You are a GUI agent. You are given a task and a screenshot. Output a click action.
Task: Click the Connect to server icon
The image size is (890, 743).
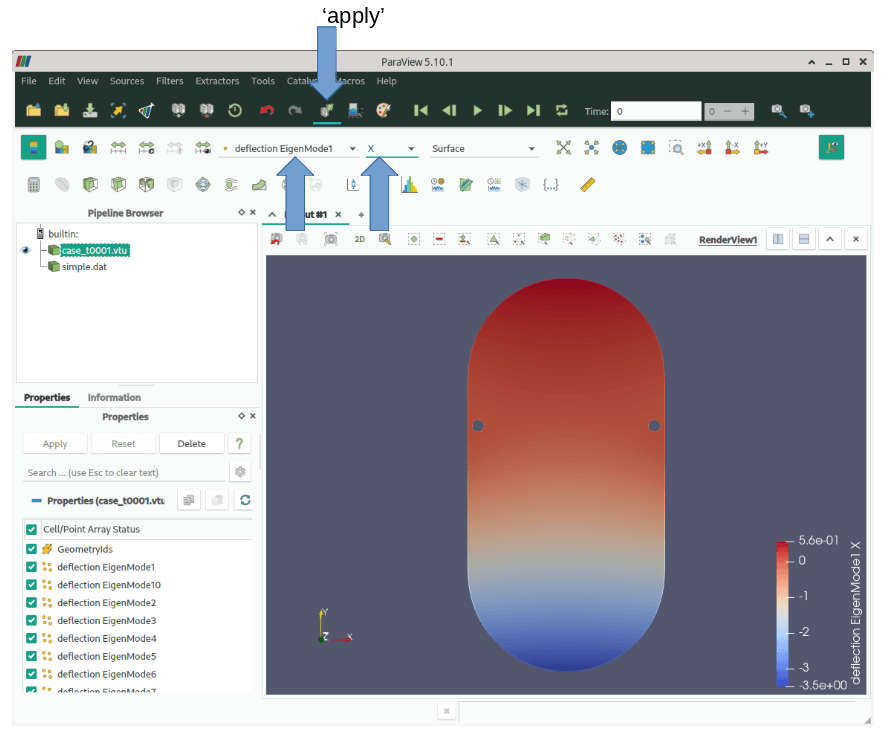178,110
